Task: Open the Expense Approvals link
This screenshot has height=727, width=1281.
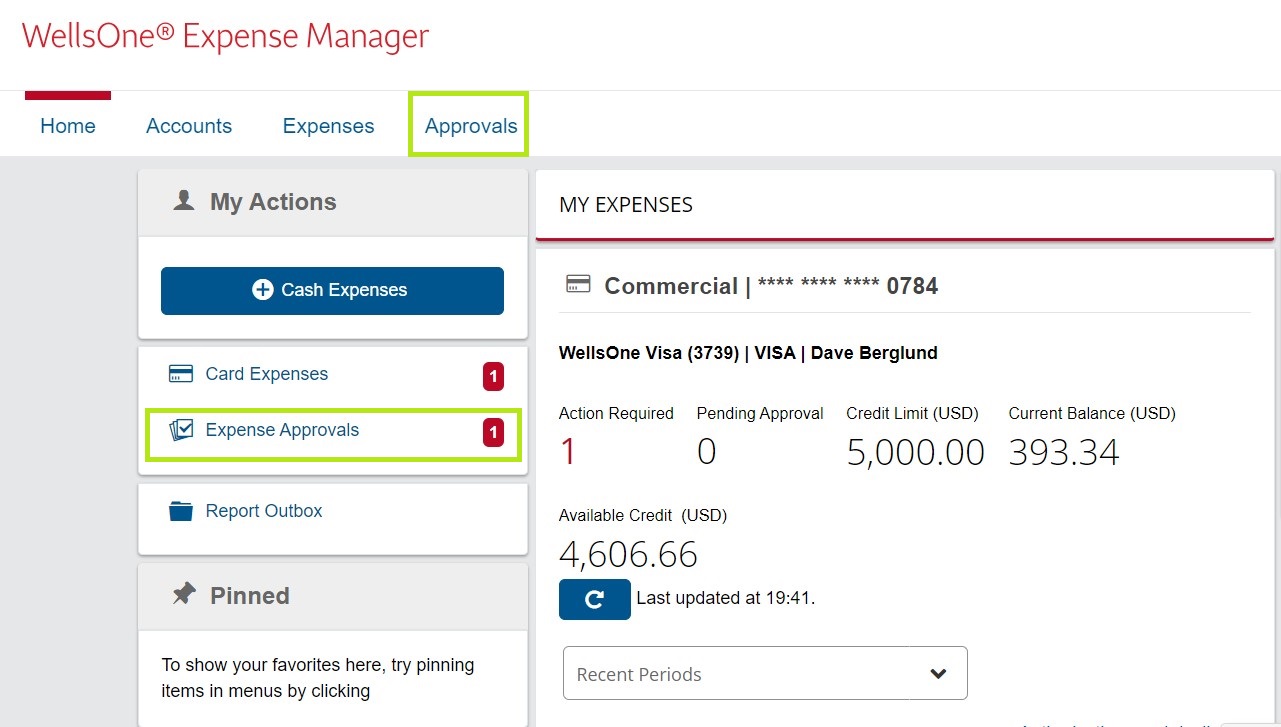Action: pos(282,430)
